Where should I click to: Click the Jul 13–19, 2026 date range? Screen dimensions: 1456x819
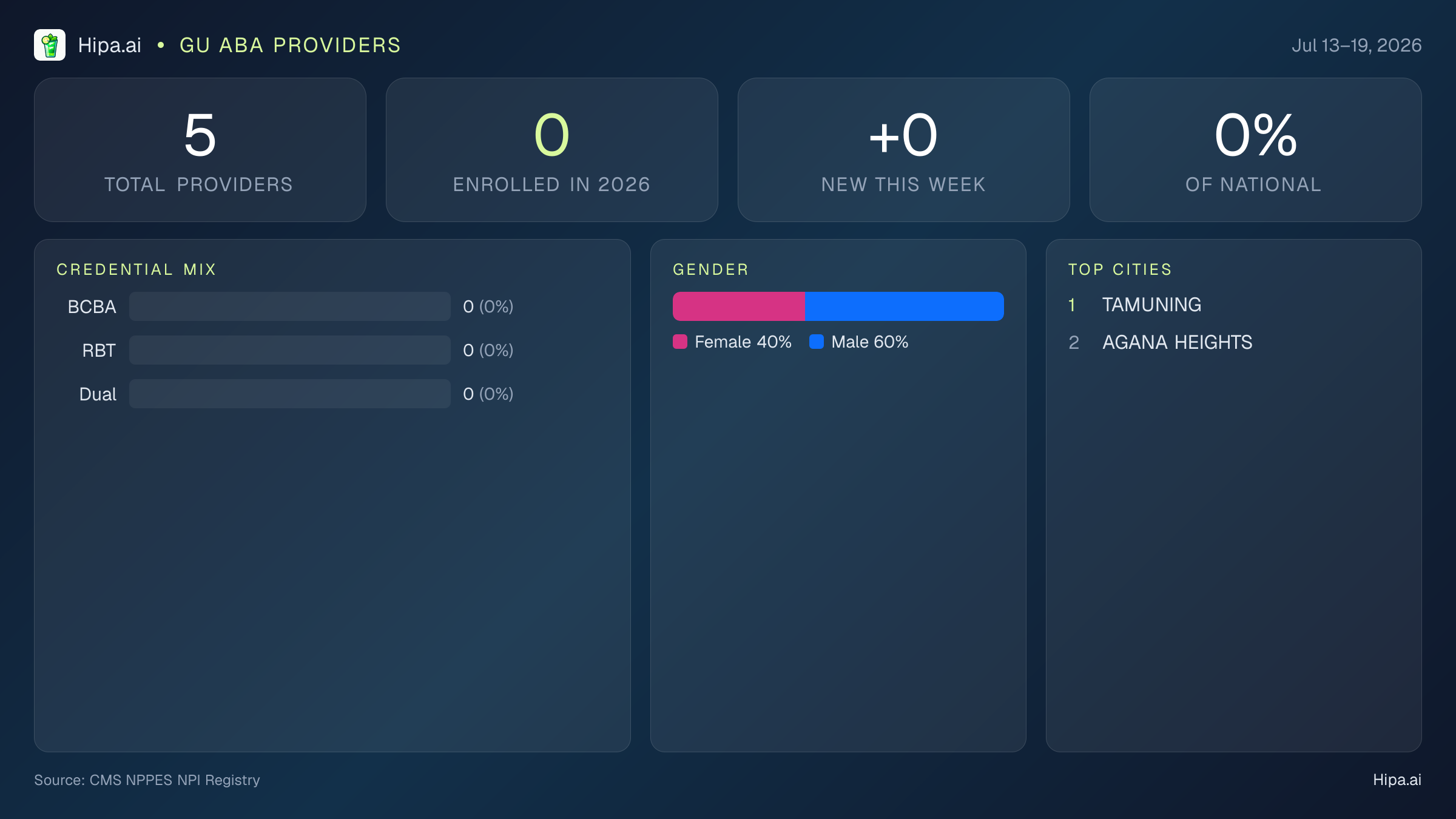coord(1357,45)
